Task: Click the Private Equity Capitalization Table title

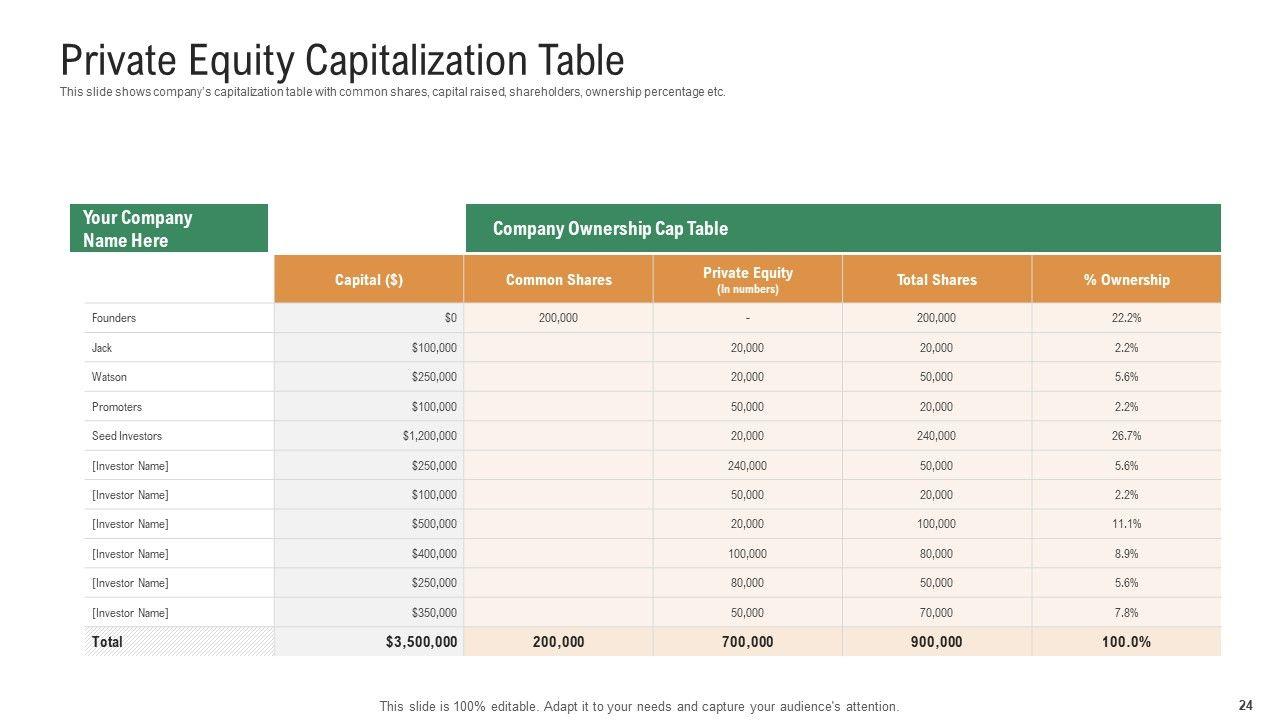Action: (x=342, y=61)
